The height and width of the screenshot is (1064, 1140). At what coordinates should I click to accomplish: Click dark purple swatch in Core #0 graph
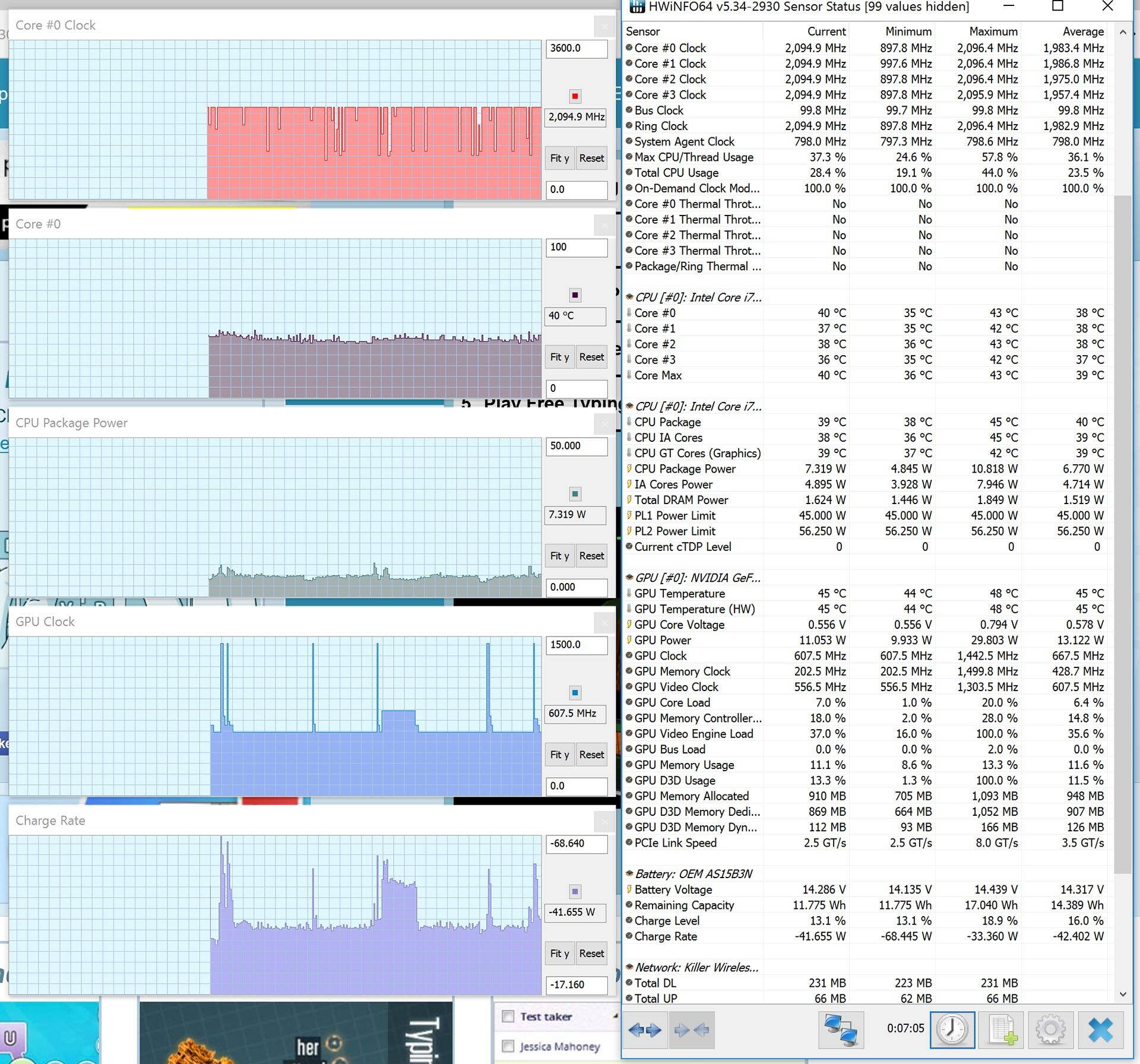pyautogui.click(x=575, y=295)
